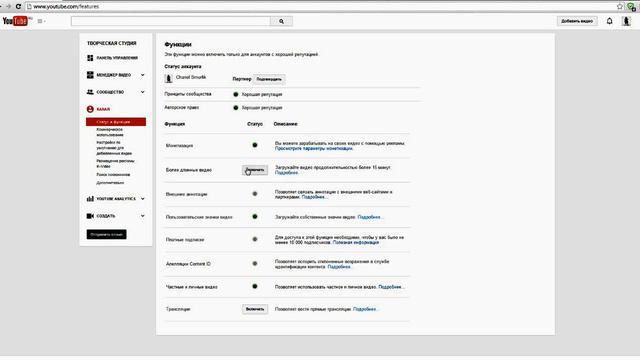Open the account avatar in header
The height and width of the screenshot is (360, 640).
point(627,21)
